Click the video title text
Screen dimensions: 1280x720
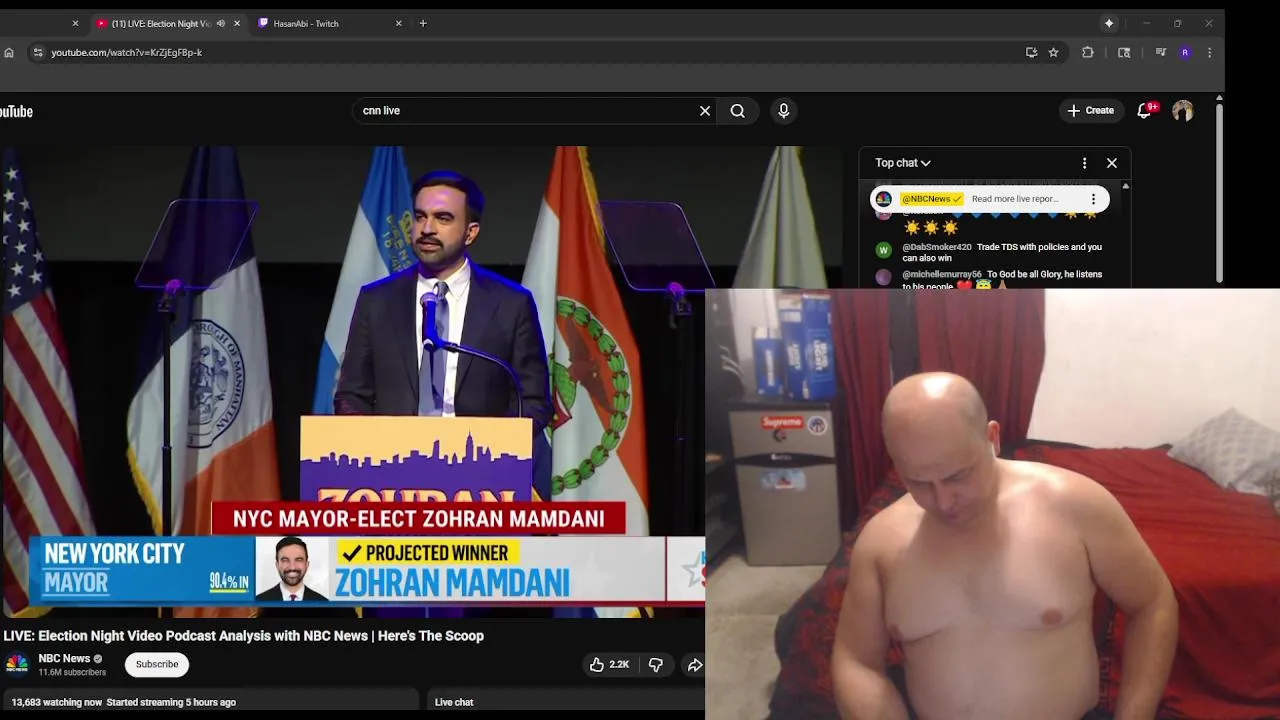pos(243,636)
